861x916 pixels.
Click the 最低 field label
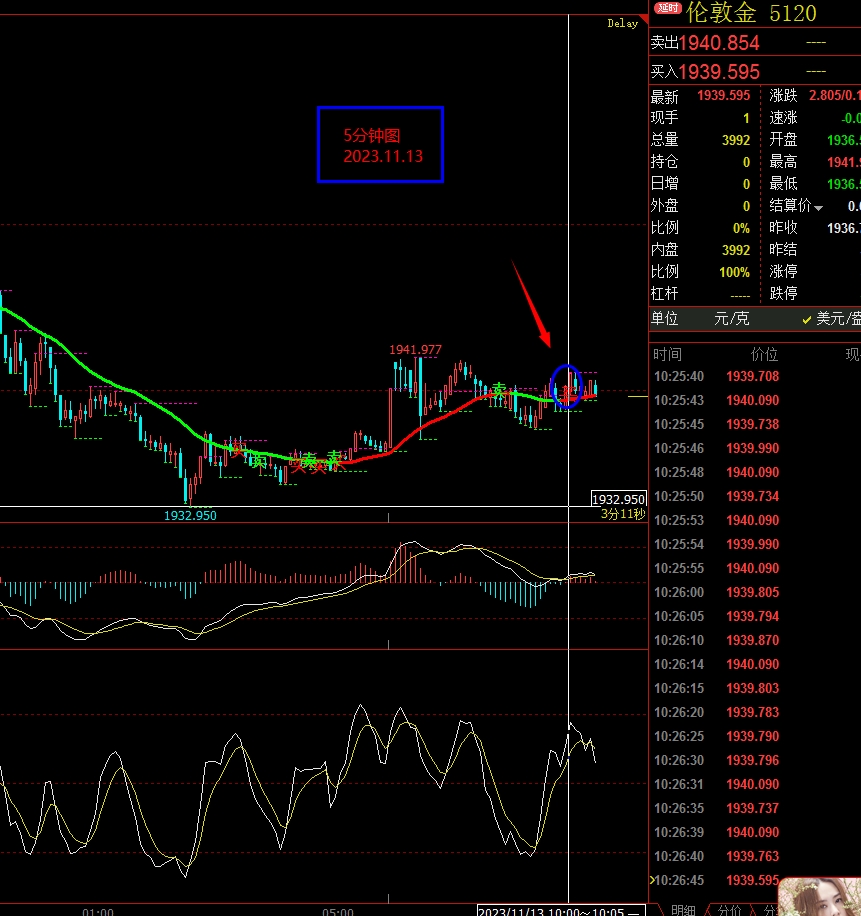pos(783,184)
